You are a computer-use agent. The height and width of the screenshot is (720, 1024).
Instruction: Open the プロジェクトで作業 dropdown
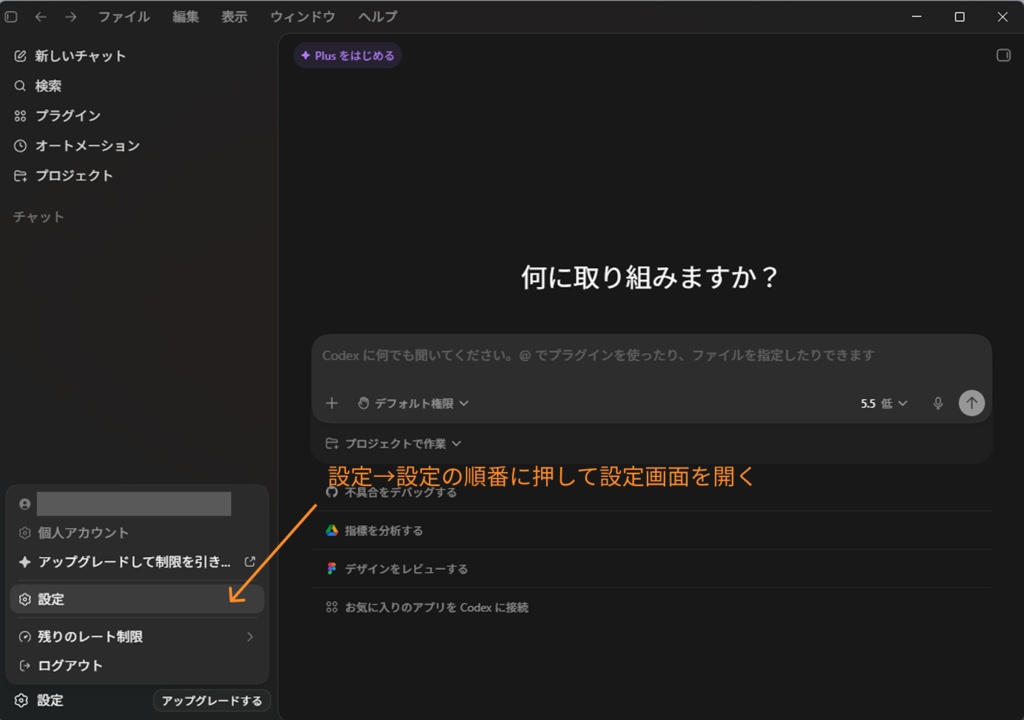[393, 444]
